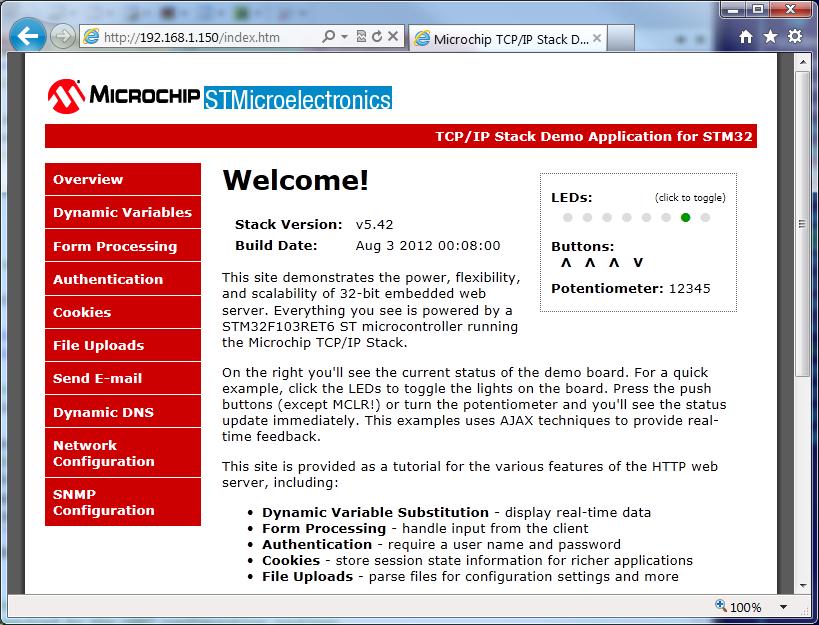Open the Overview menu item
Image resolution: width=819 pixels, height=625 pixels.
point(123,179)
